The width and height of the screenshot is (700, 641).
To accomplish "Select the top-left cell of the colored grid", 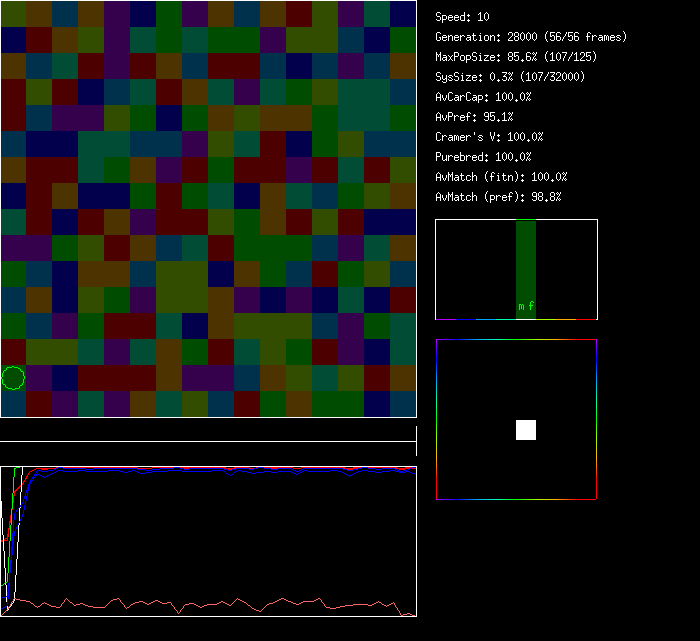I will pos(13,14).
